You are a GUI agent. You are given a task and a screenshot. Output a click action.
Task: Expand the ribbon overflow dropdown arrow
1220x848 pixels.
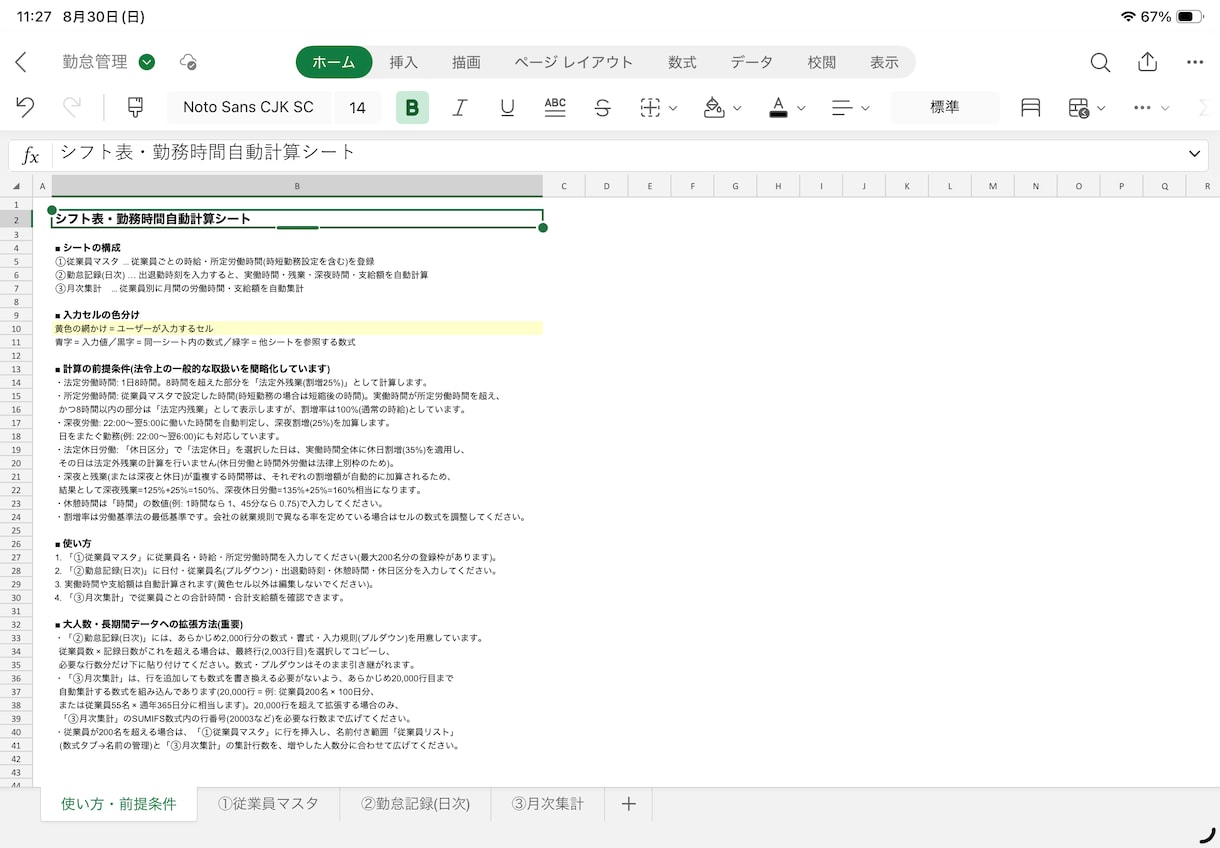(x=1165, y=108)
